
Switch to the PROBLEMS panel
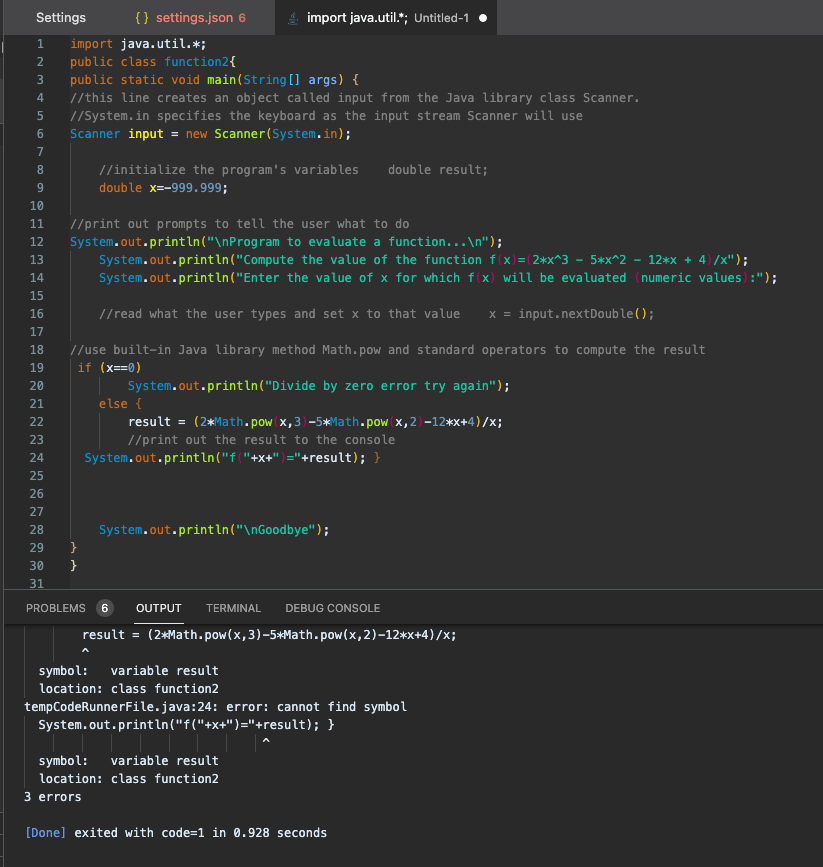coord(55,607)
